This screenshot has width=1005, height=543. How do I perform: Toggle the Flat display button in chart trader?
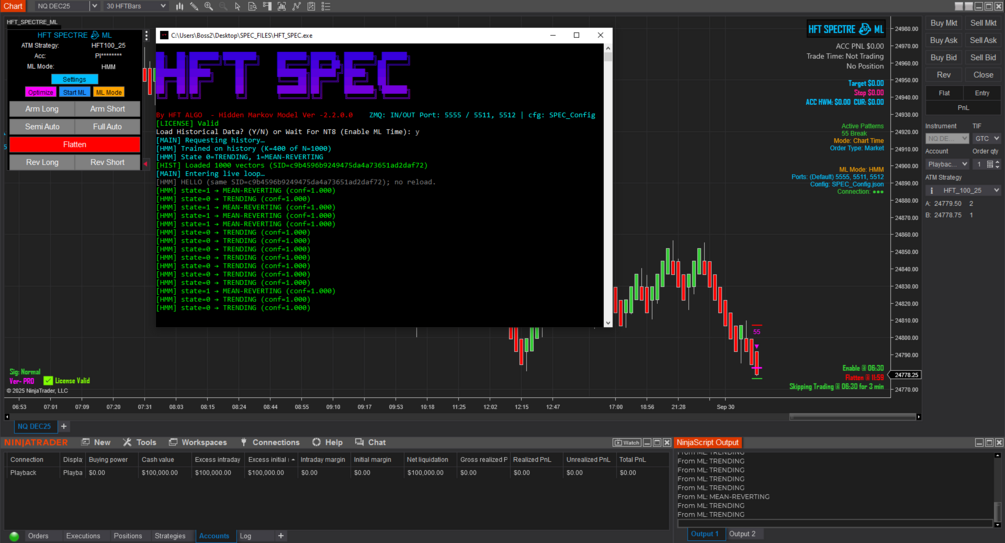click(944, 93)
